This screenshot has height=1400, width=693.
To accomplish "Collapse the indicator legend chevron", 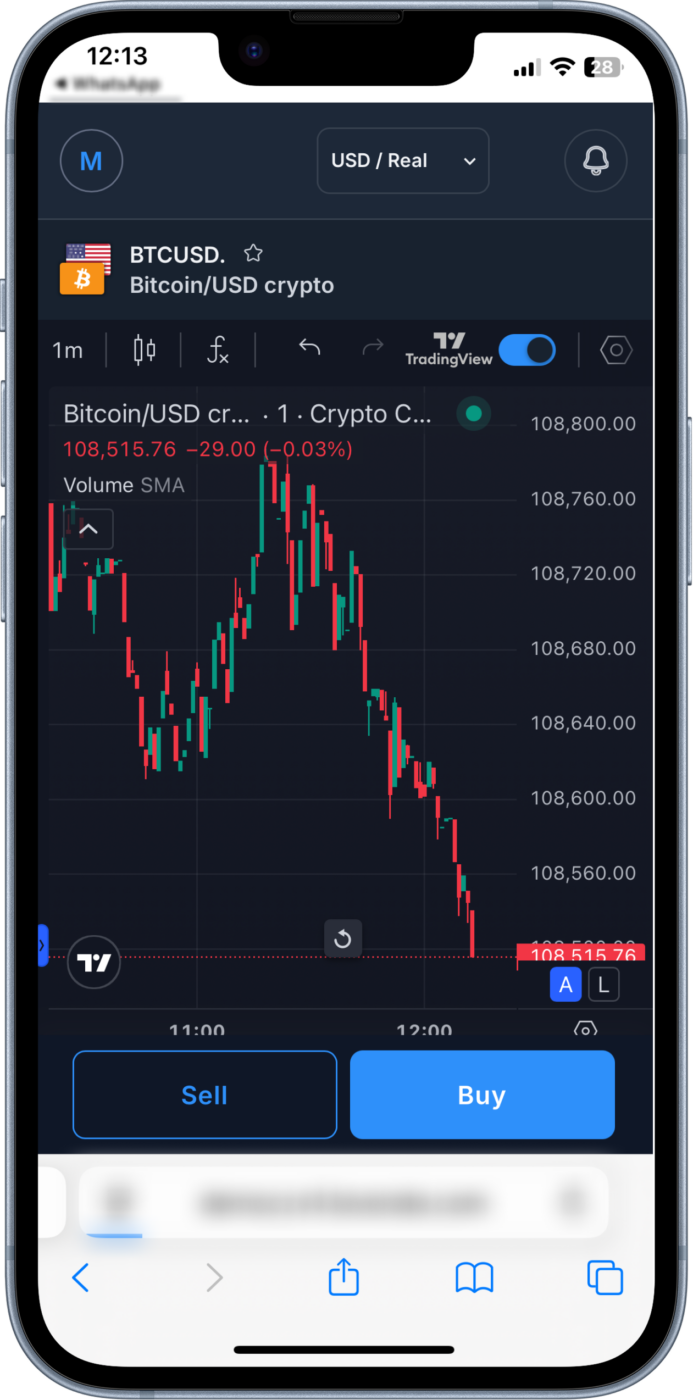I will 88,529.
